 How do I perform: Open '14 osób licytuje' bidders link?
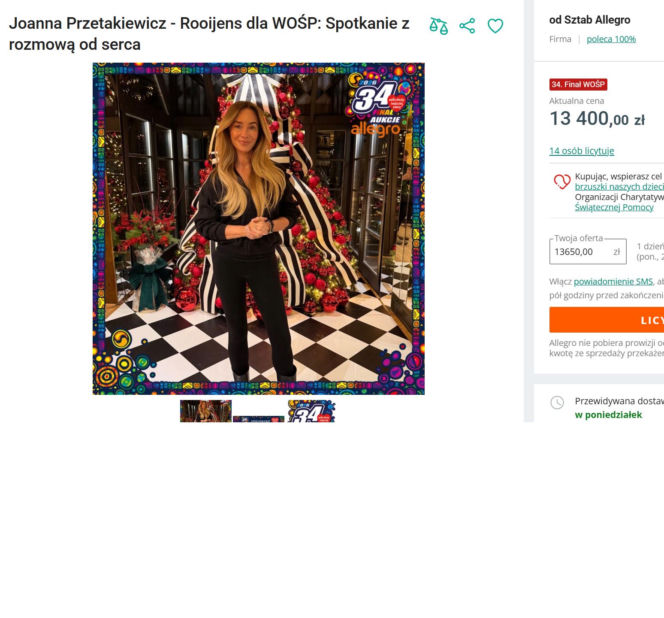tap(581, 151)
